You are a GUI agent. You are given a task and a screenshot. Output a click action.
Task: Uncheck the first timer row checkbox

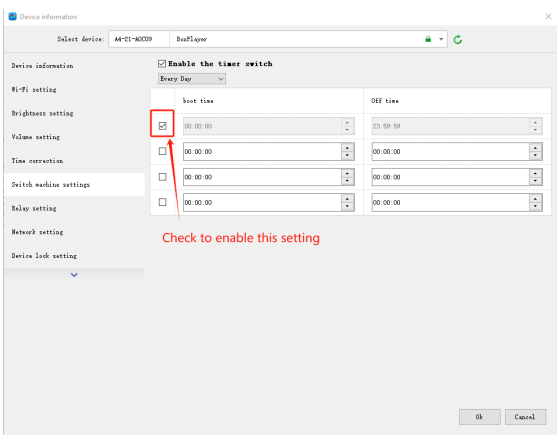coord(162,126)
